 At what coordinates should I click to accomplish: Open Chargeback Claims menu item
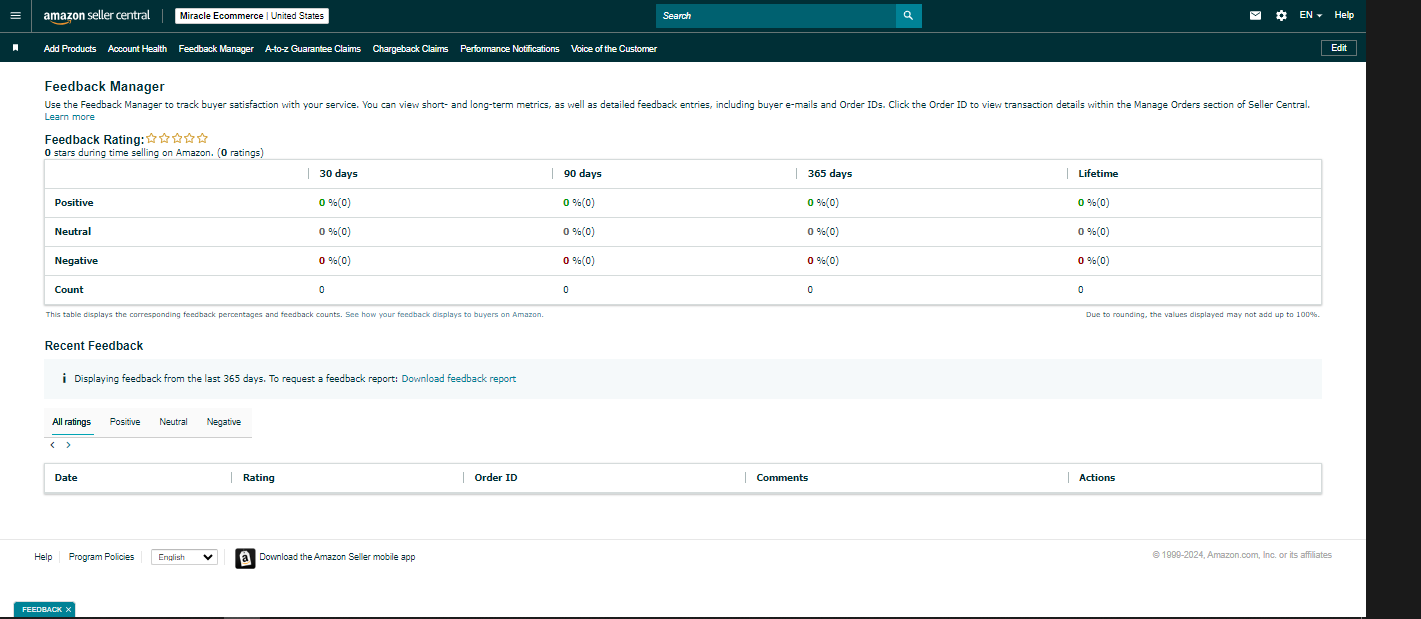click(410, 49)
